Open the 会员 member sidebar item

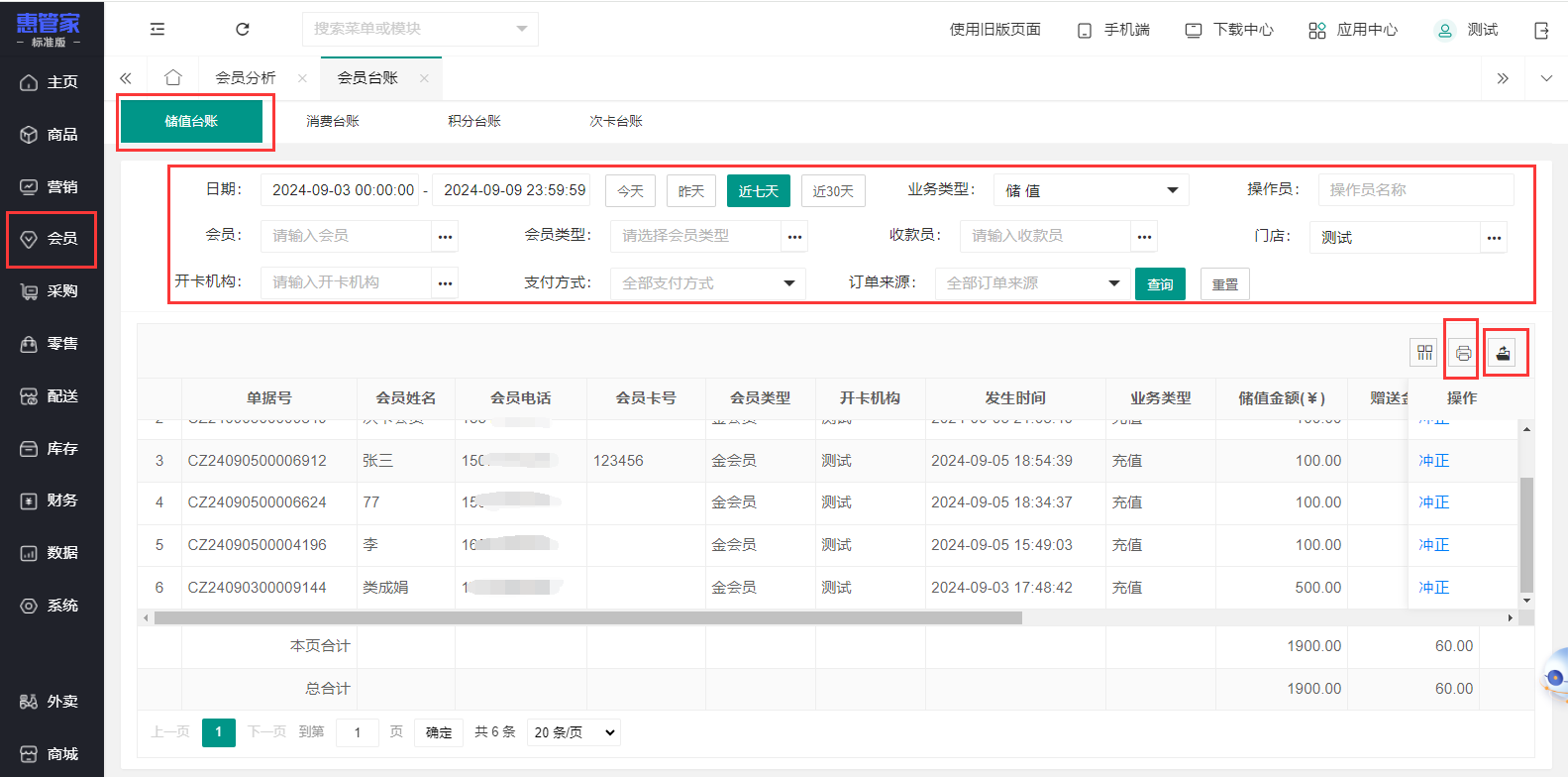pyautogui.click(x=52, y=239)
